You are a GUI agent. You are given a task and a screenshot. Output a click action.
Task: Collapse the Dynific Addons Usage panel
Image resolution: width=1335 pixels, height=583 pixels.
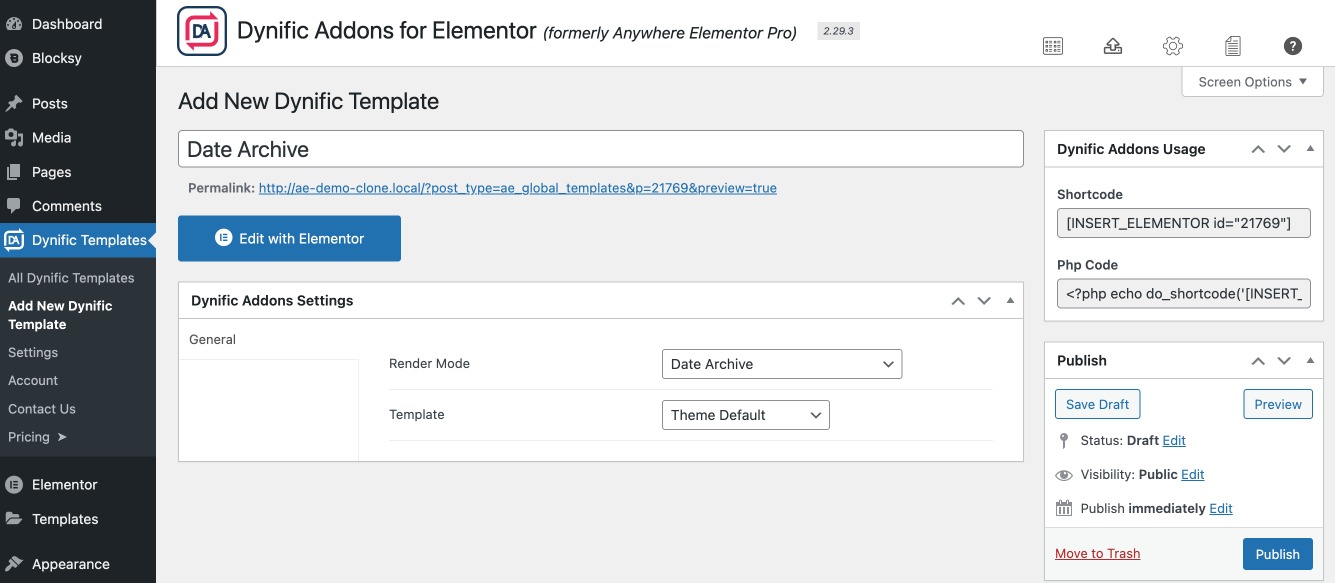click(x=1310, y=149)
